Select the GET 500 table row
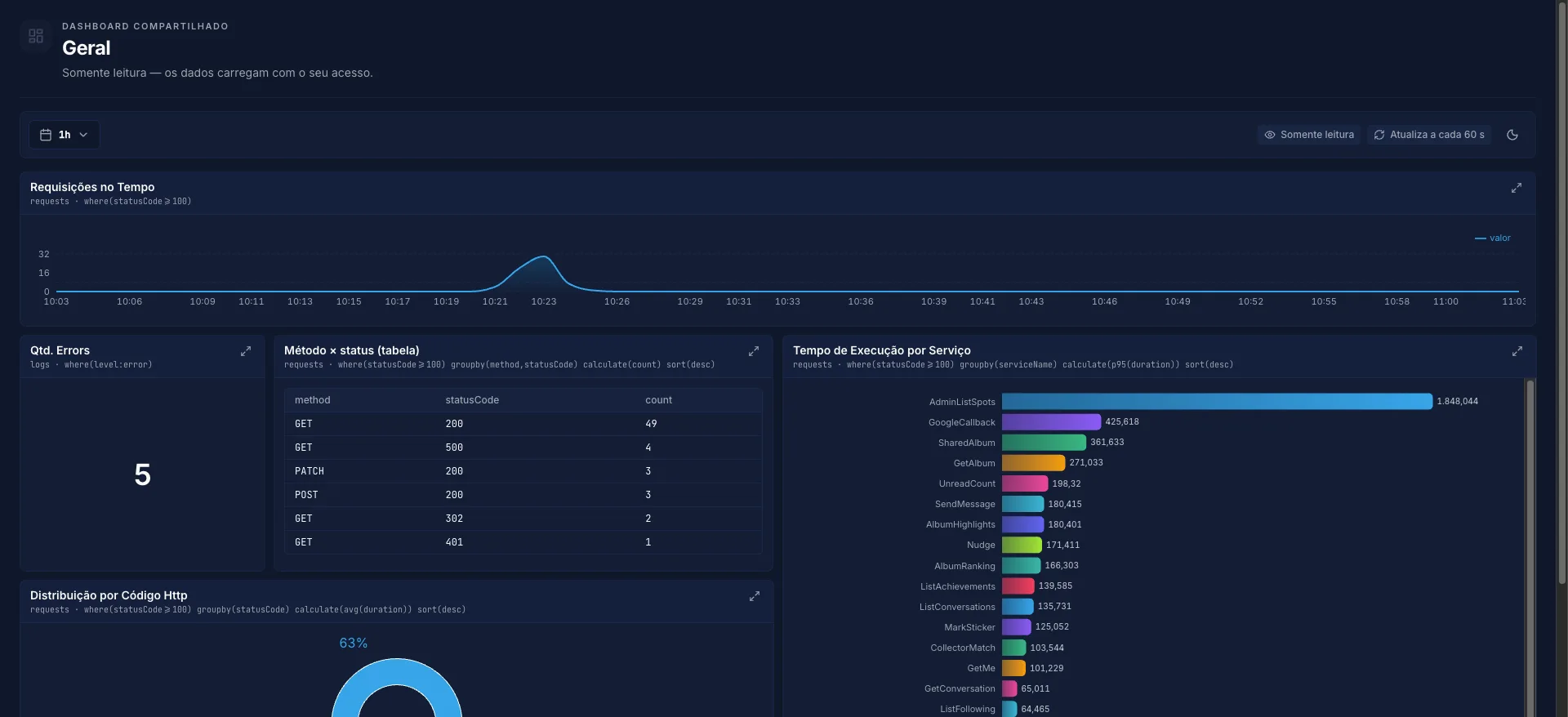This screenshot has width=1568, height=717. point(523,448)
